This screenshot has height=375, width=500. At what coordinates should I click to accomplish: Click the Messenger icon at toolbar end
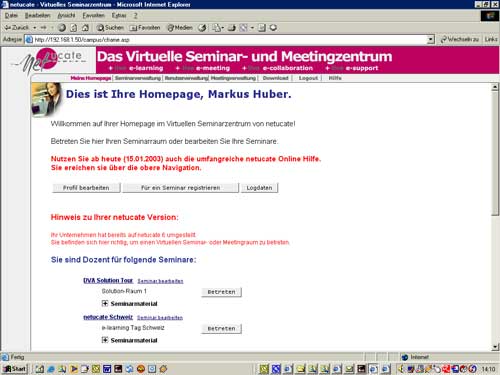click(273, 28)
